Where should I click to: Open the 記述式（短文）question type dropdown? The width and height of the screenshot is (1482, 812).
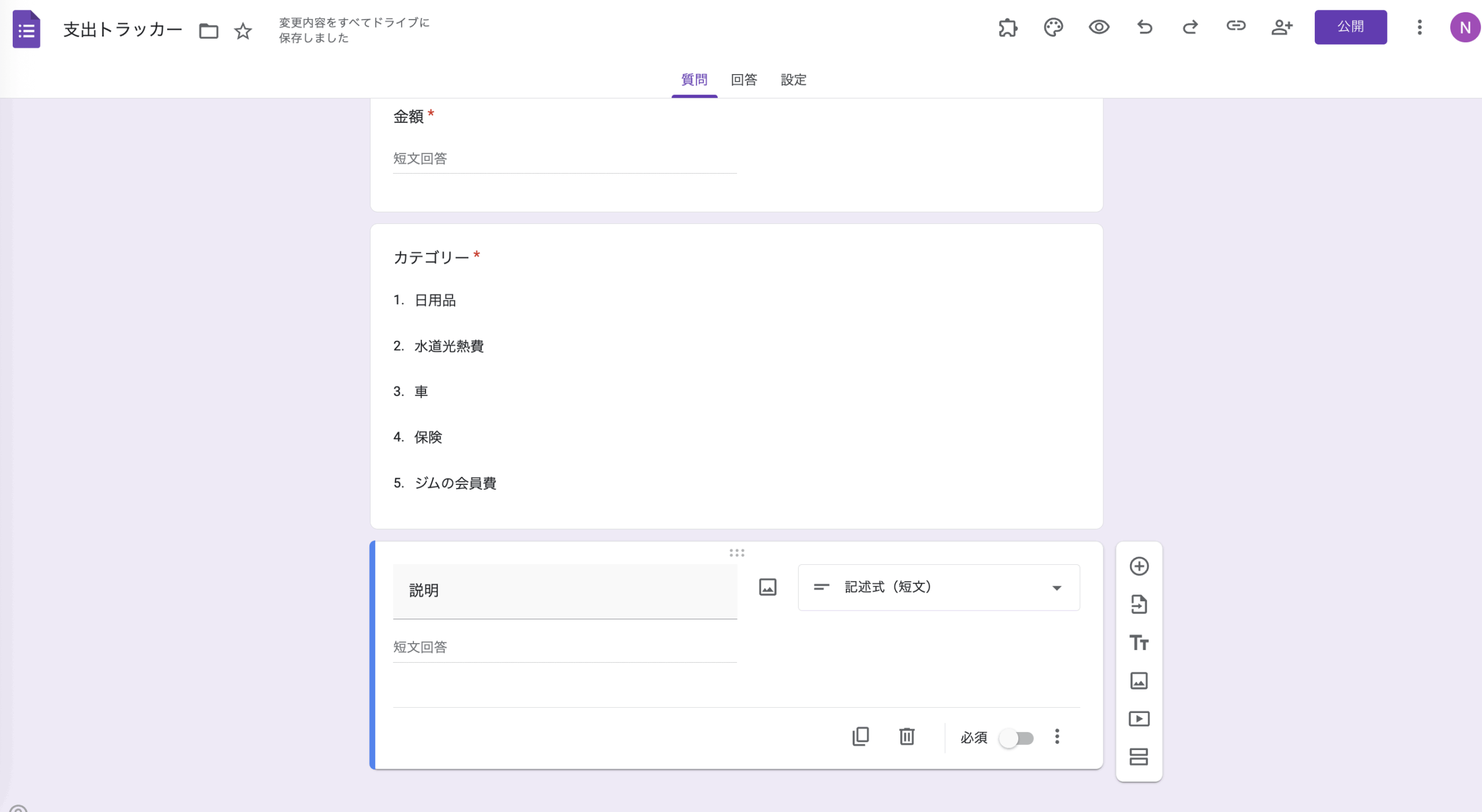point(938,587)
